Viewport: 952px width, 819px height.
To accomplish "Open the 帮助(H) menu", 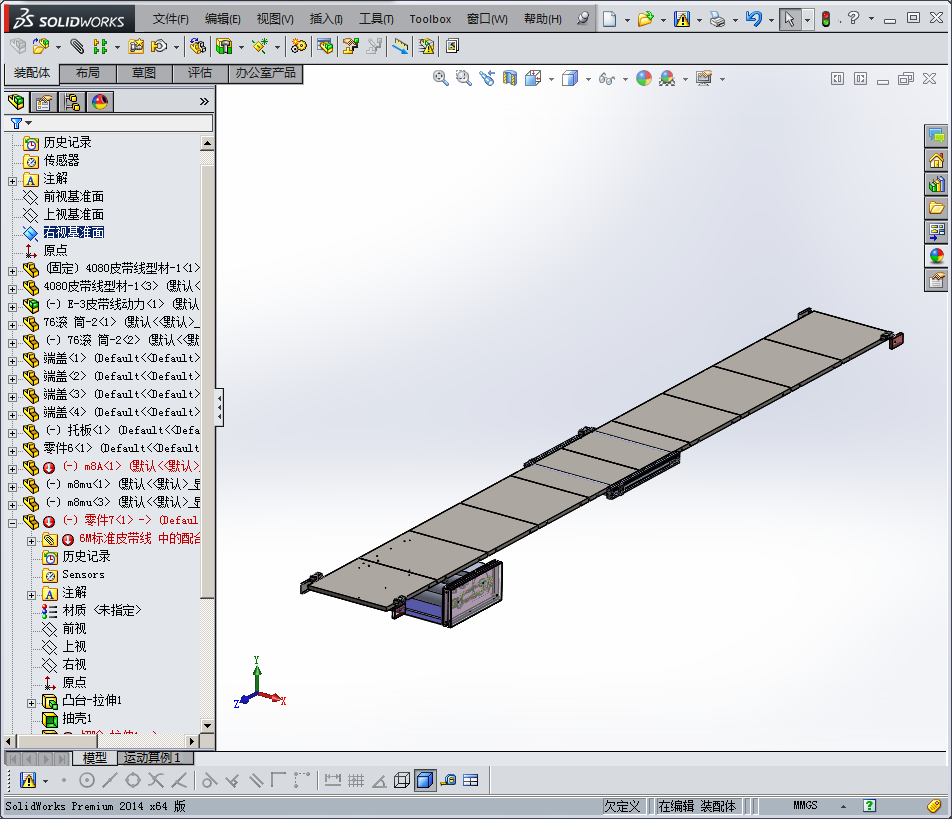I will [542, 19].
